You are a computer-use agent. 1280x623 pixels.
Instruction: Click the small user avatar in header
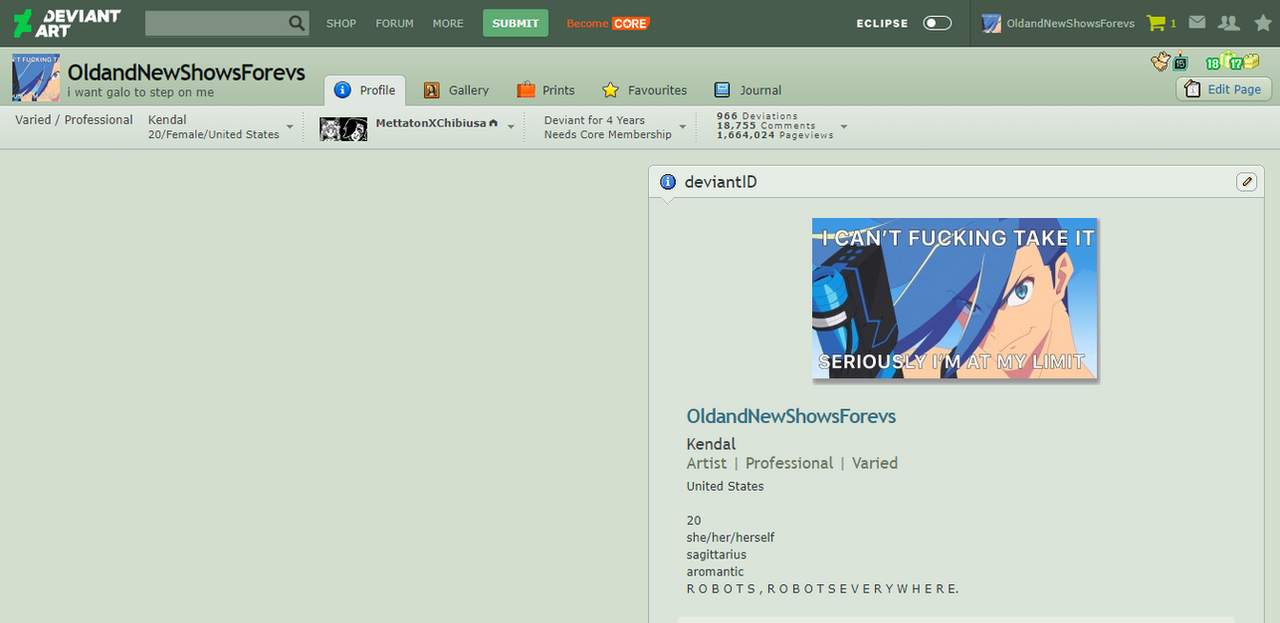coord(991,23)
